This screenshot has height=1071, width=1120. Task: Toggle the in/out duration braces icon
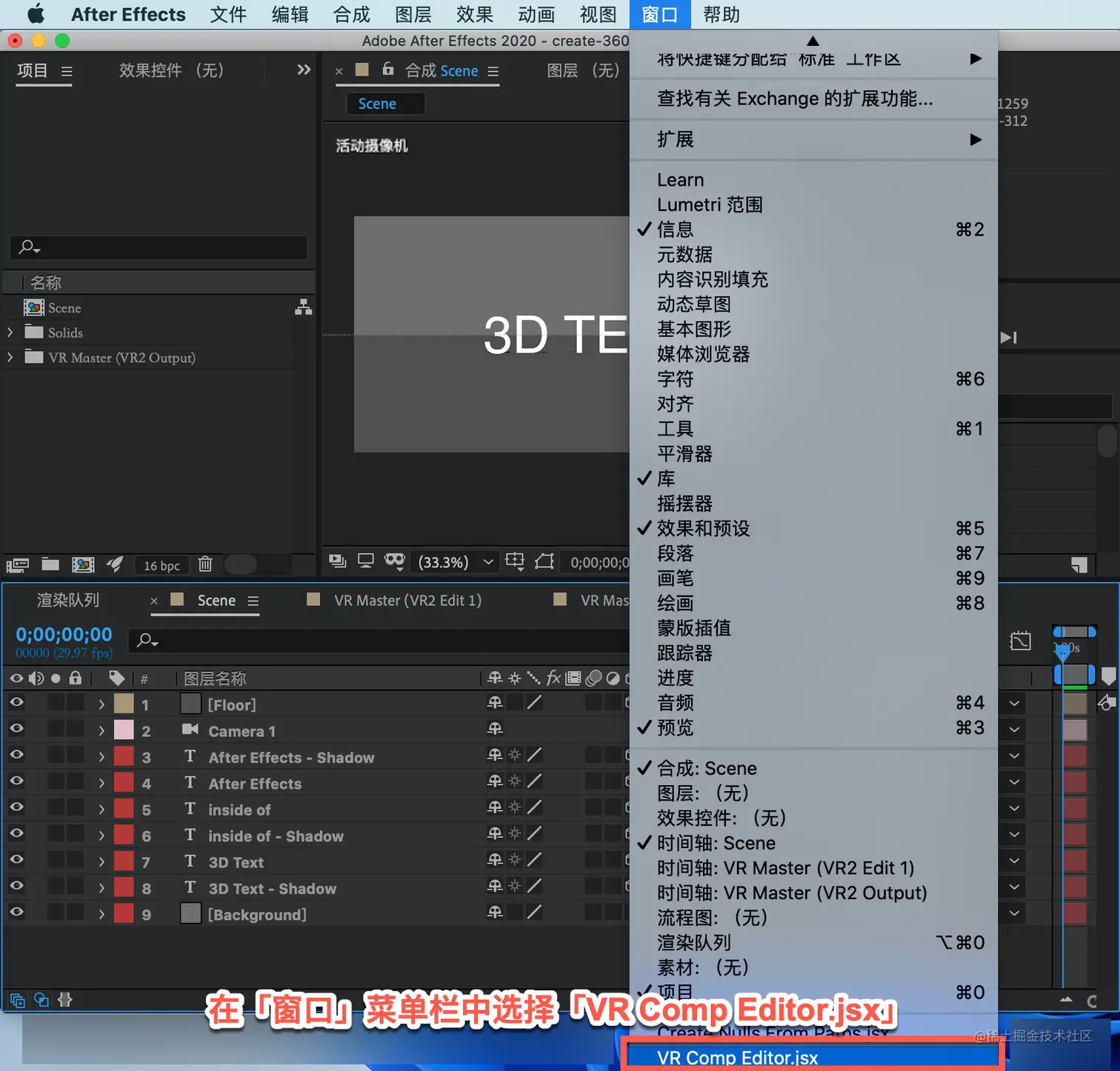pyautogui.click(x=65, y=1000)
